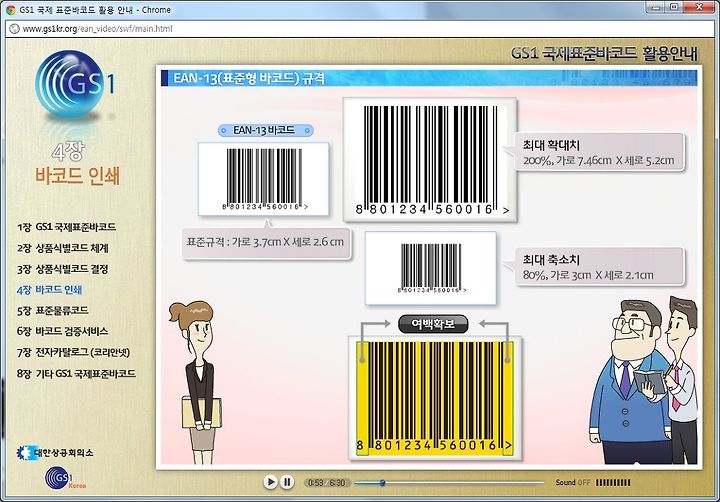Click the EAN-13(표준형 바코드) 규격 heading

(249, 78)
